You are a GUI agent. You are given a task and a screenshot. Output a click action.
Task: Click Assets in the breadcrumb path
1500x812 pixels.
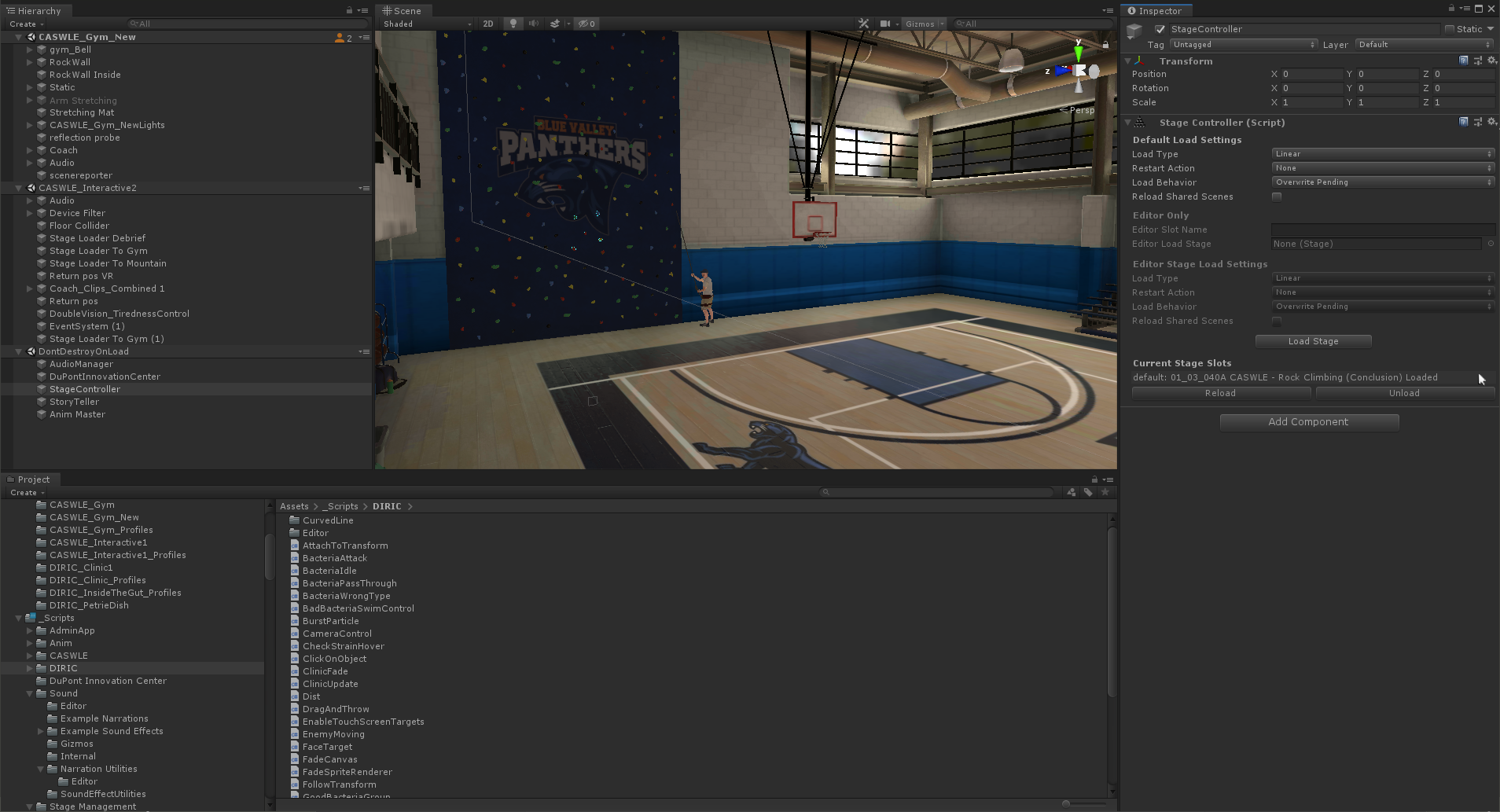(294, 506)
